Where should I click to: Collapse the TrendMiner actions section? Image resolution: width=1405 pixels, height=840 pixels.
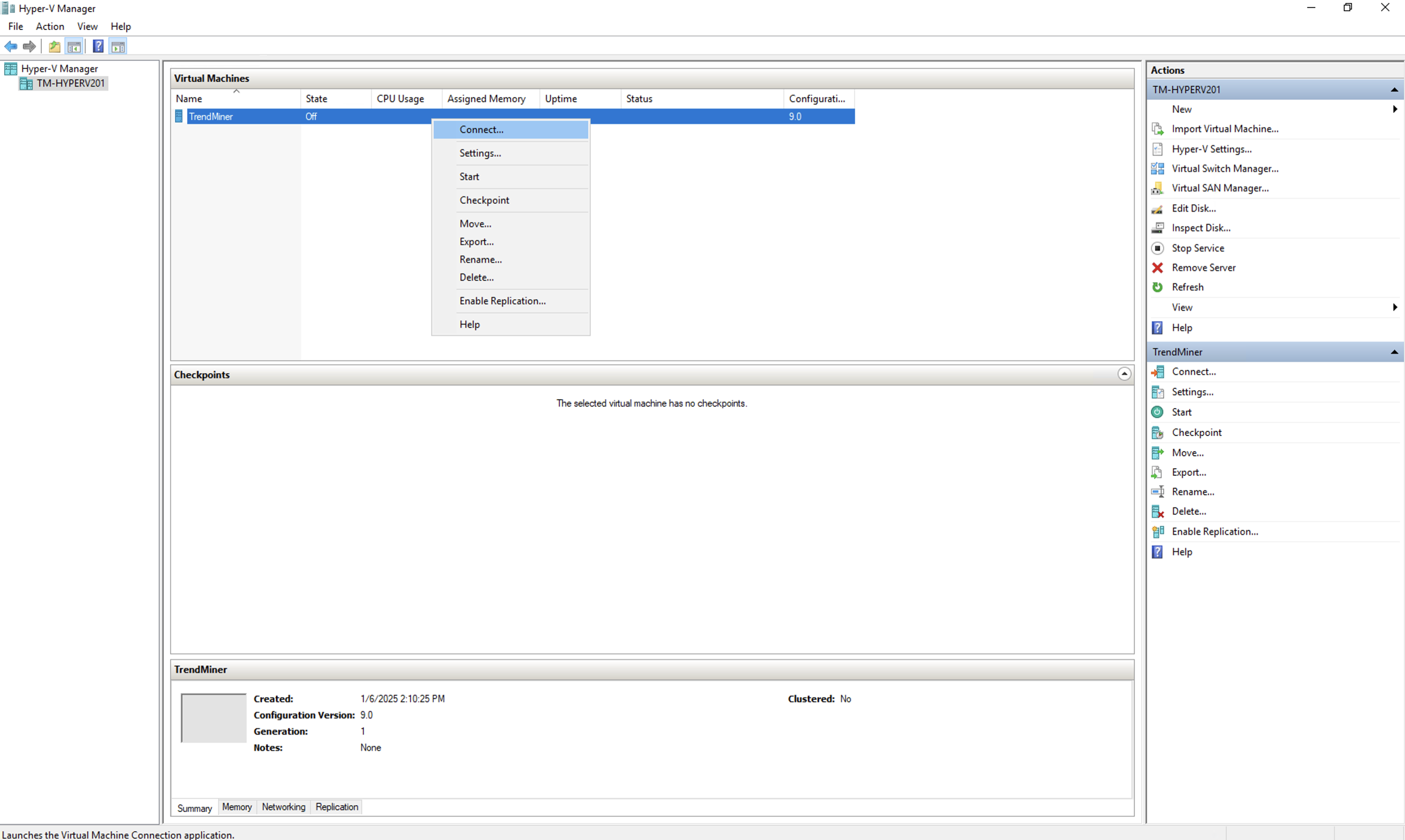(x=1394, y=352)
